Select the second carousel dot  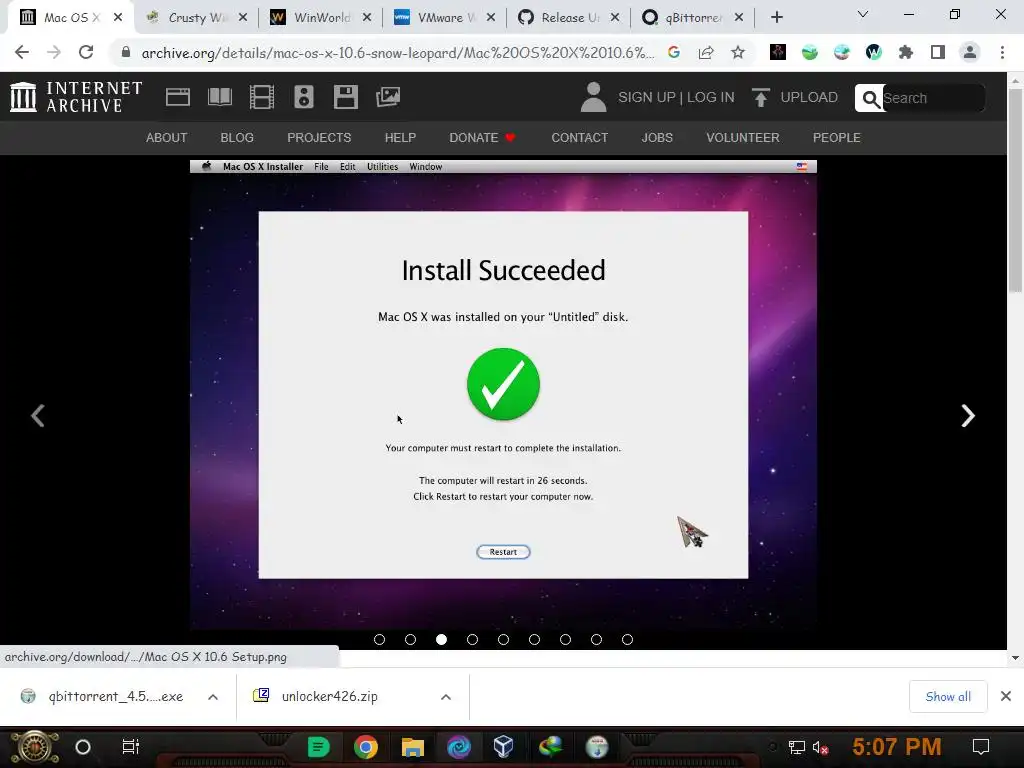[410, 639]
